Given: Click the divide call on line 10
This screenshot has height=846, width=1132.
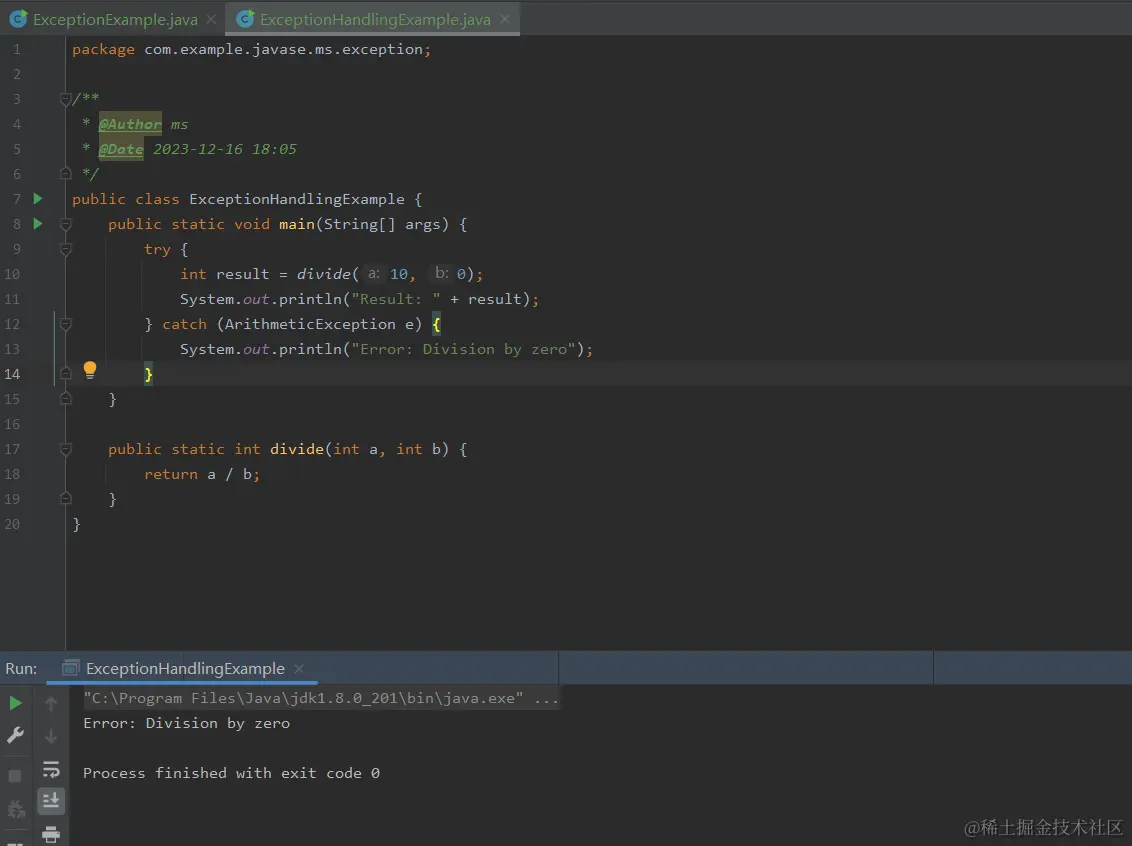Looking at the screenshot, I should (323, 274).
